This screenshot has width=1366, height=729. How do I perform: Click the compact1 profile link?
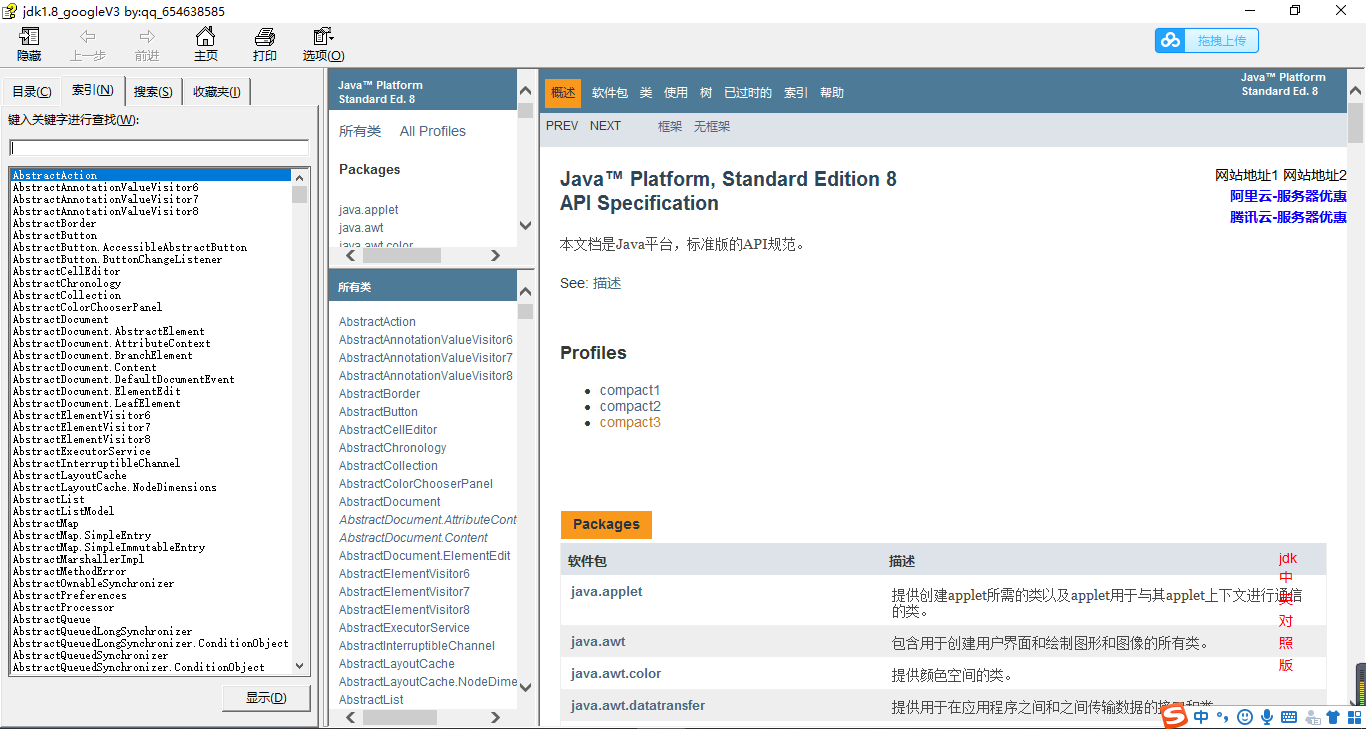630,390
